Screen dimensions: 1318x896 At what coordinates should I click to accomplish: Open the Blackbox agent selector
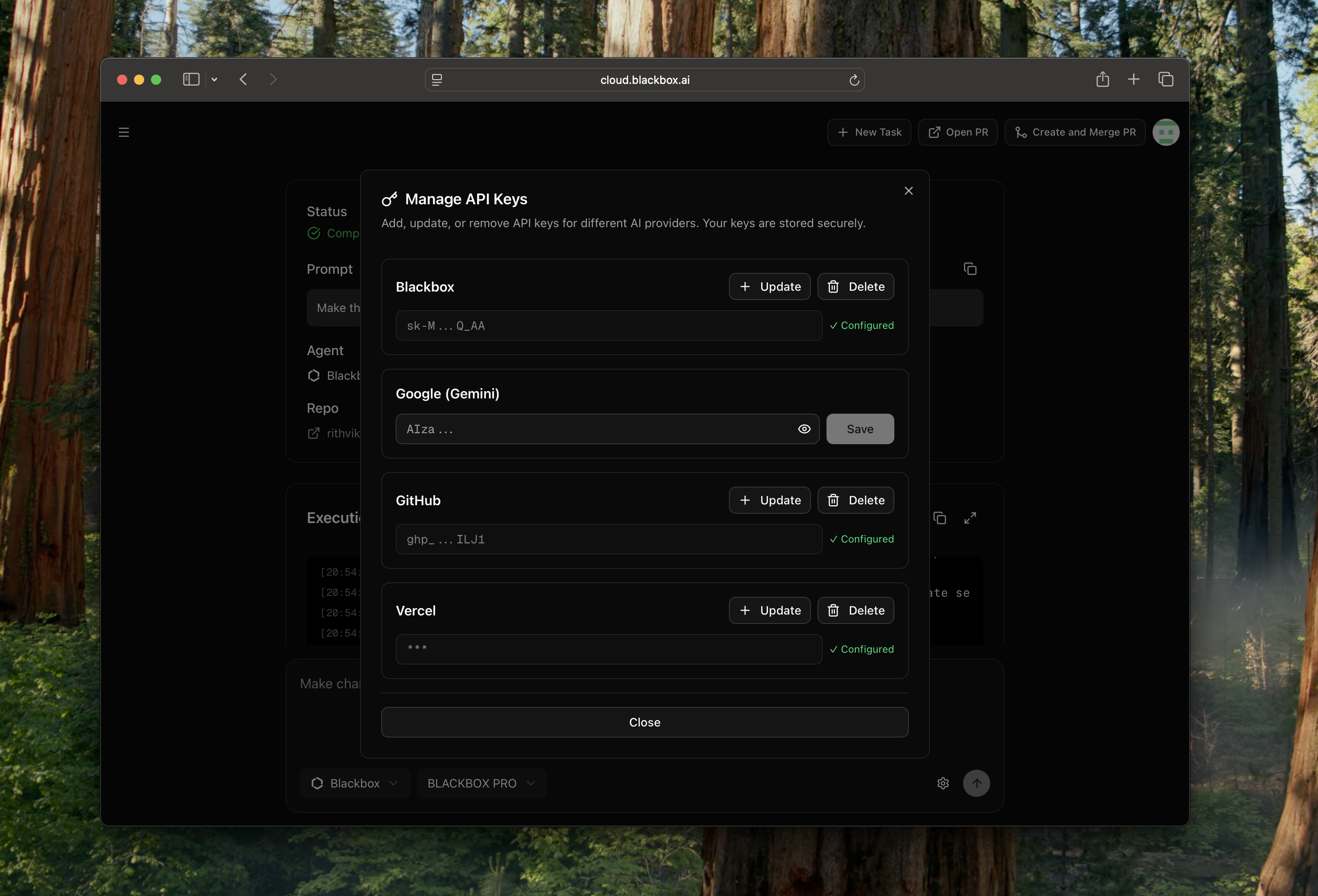[x=355, y=783]
